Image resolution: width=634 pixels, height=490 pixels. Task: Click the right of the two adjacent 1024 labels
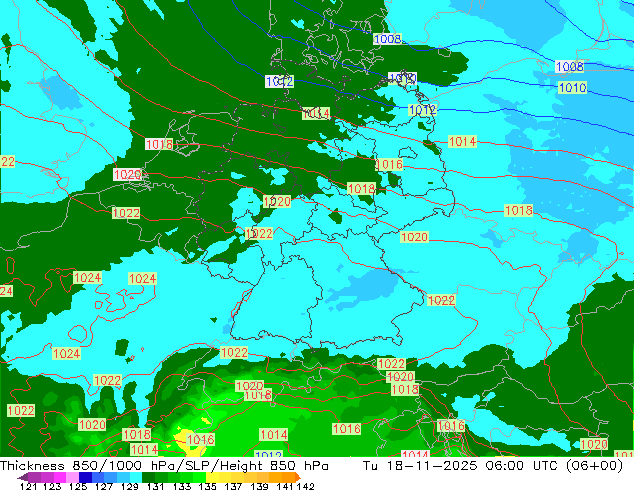pyautogui.click(x=142, y=279)
